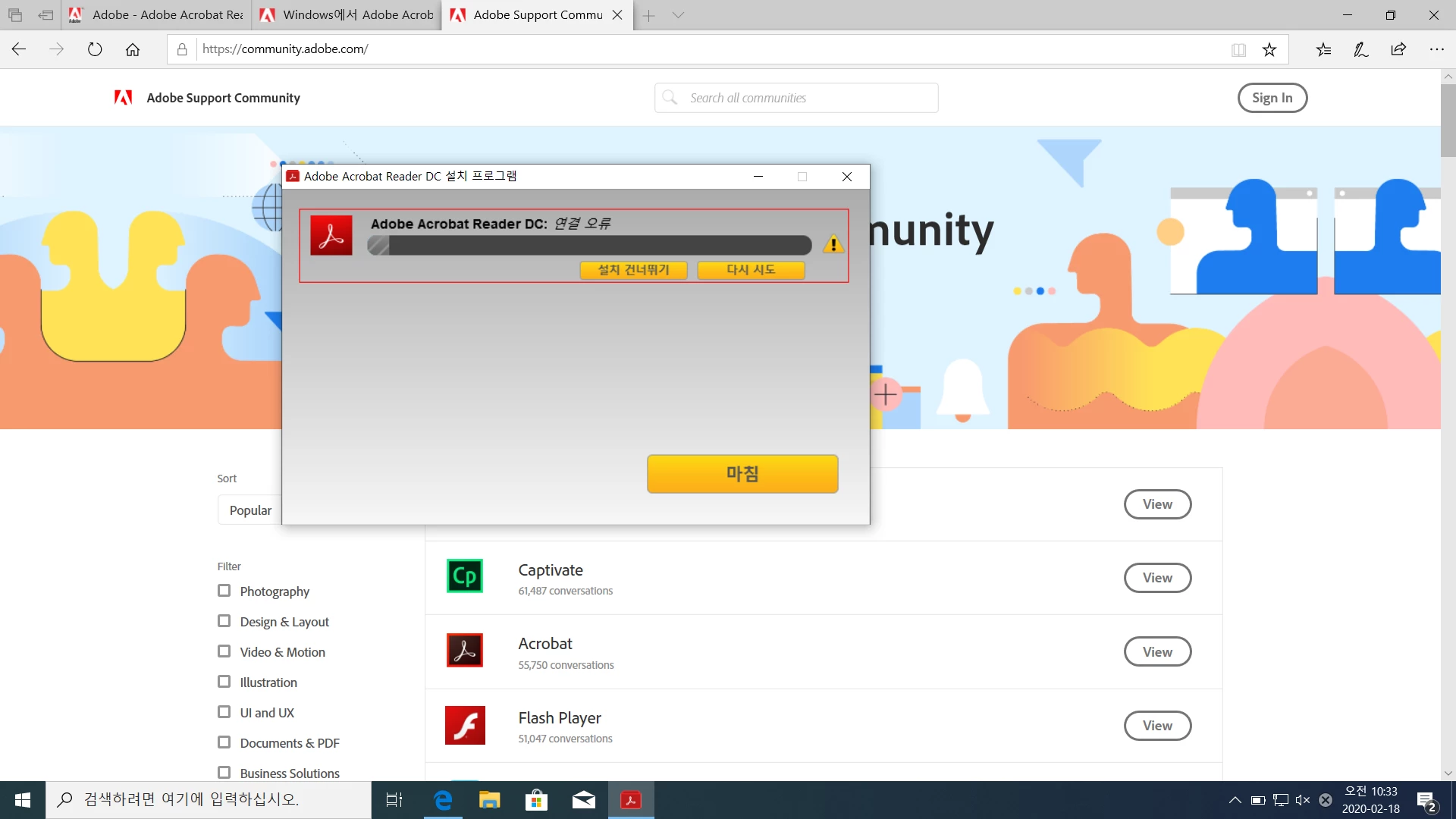Click the 마침 finish button

742,474
